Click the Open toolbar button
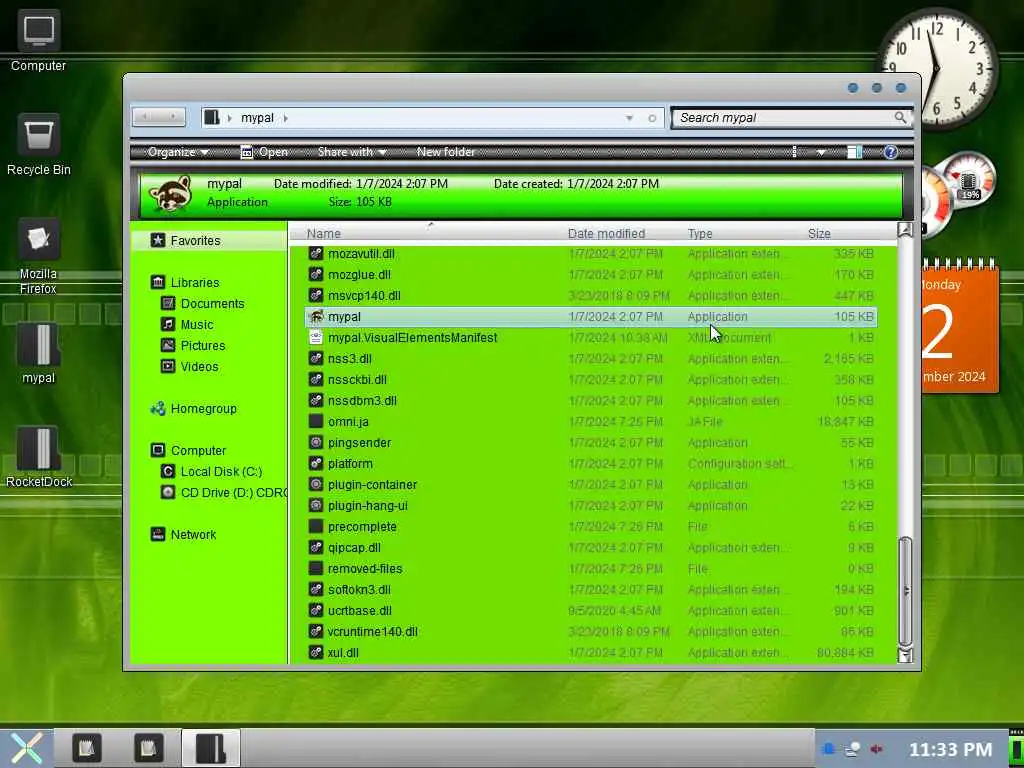This screenshot has width=1024, height=768. (264, 152)
